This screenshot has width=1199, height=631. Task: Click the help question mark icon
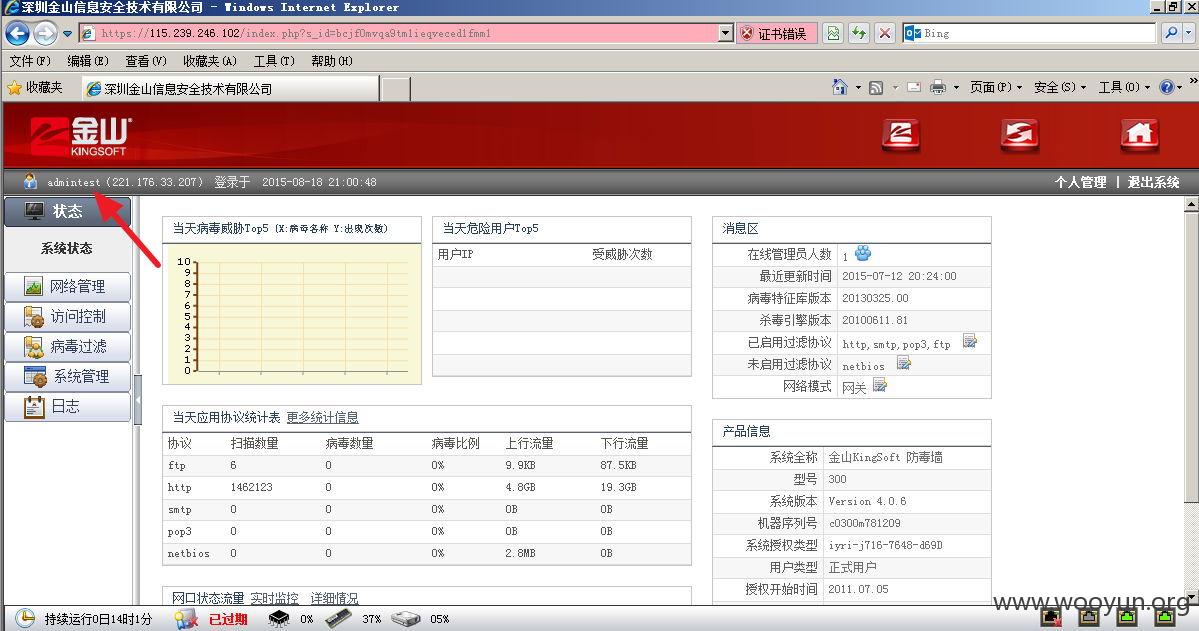tap(1166, 87)
